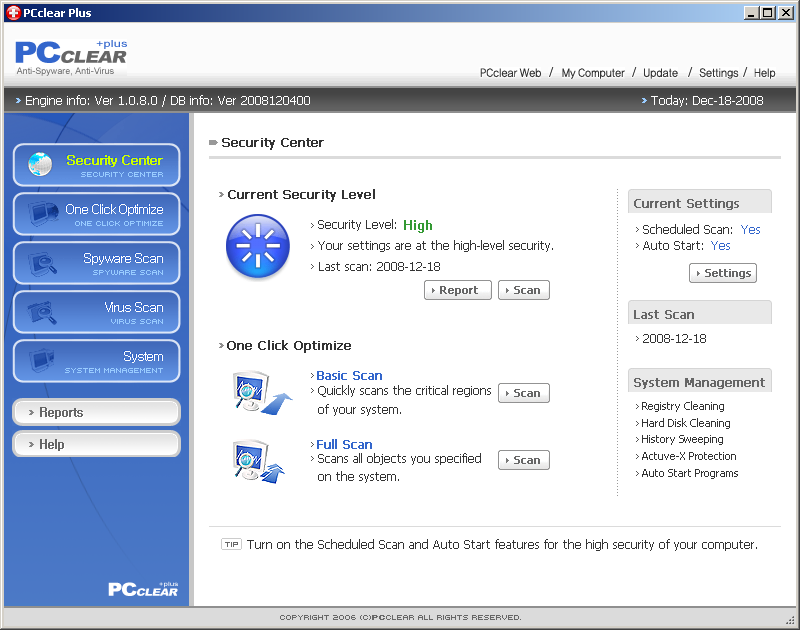Click the blue security level orb icon

coord(258,247)
